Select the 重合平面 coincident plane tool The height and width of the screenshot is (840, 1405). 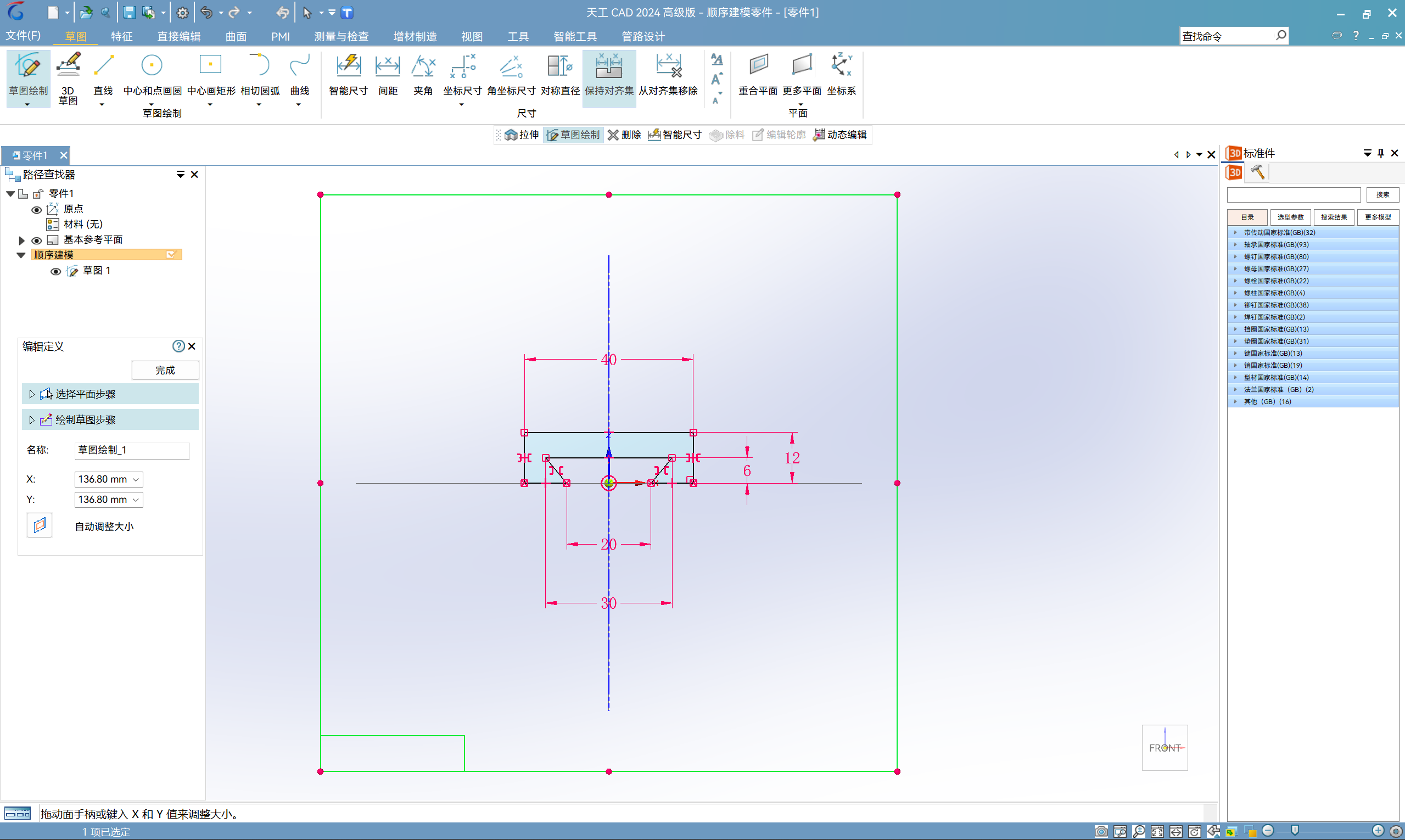click(x=758, y=75)
